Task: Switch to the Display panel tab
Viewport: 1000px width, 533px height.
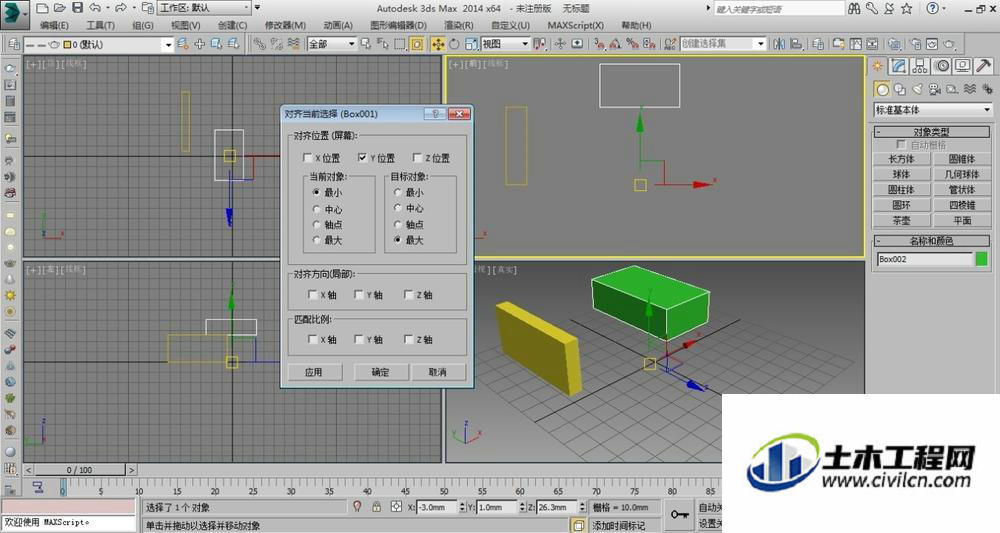Action: [x=962, y=66]
